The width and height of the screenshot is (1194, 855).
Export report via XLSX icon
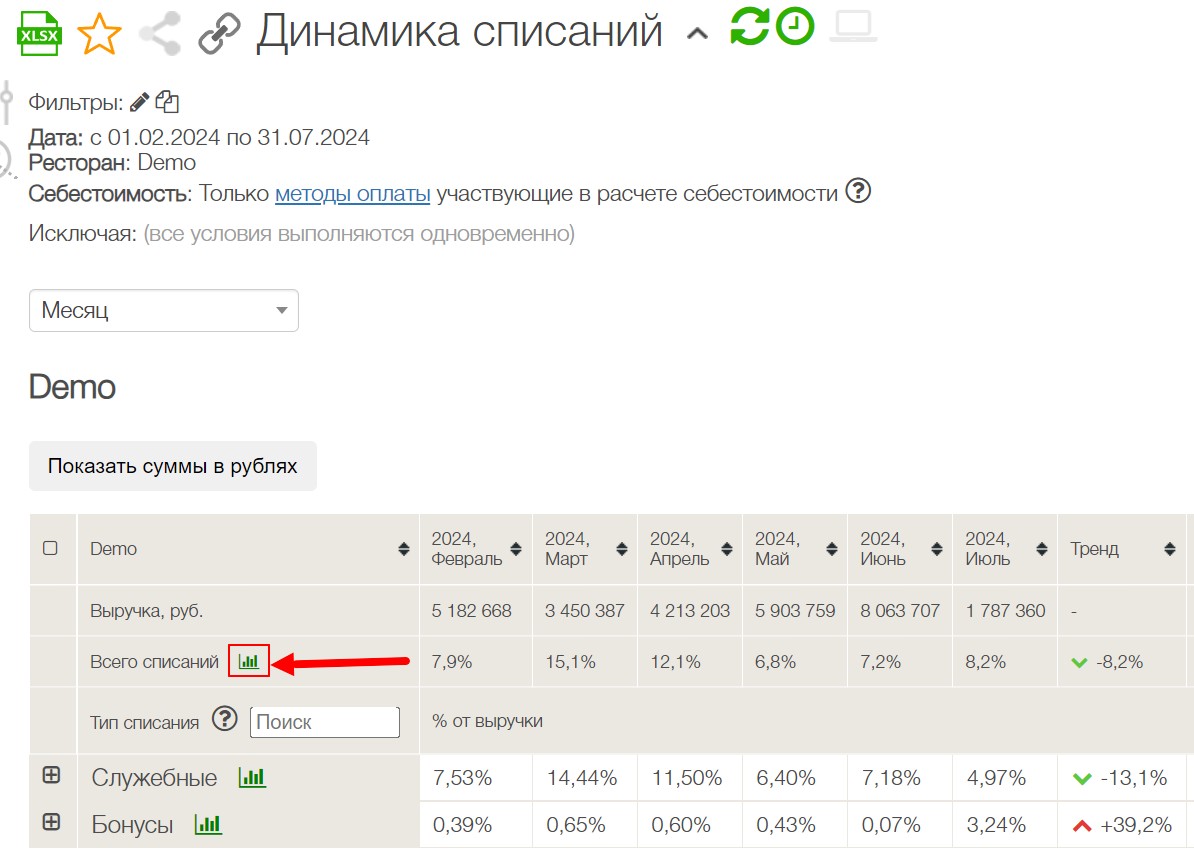click(x=40, y=33)
